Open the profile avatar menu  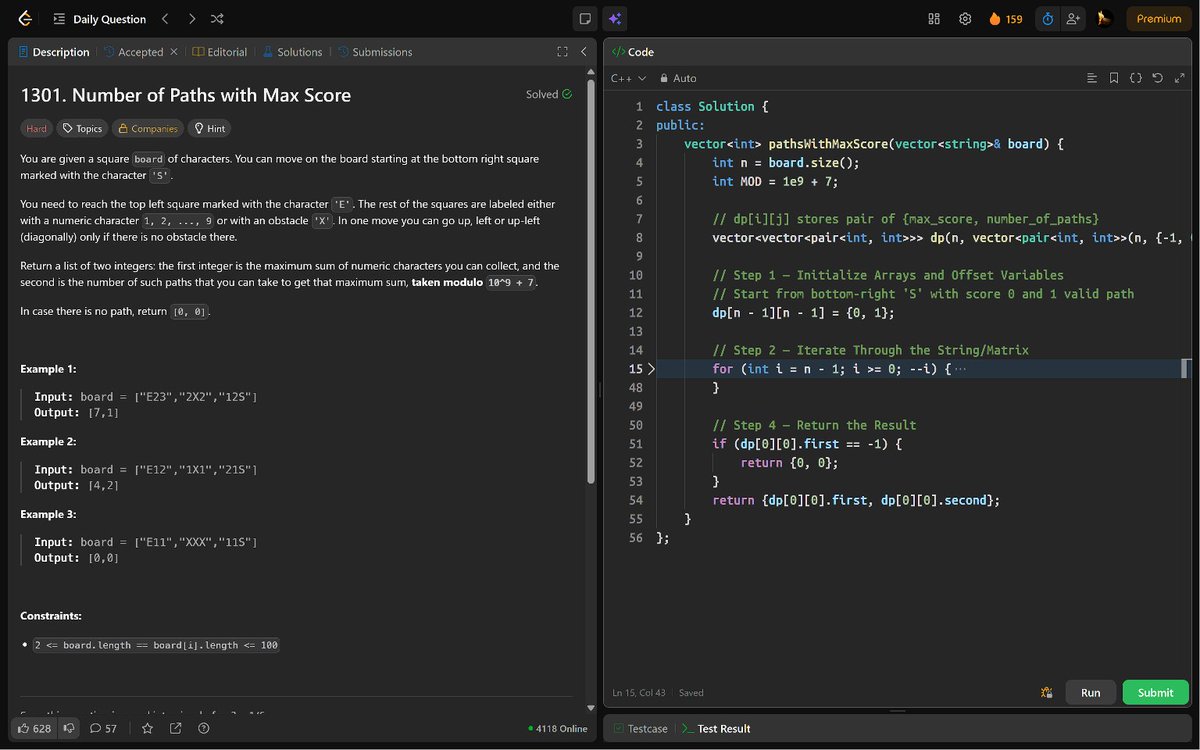coord(1104,19)
